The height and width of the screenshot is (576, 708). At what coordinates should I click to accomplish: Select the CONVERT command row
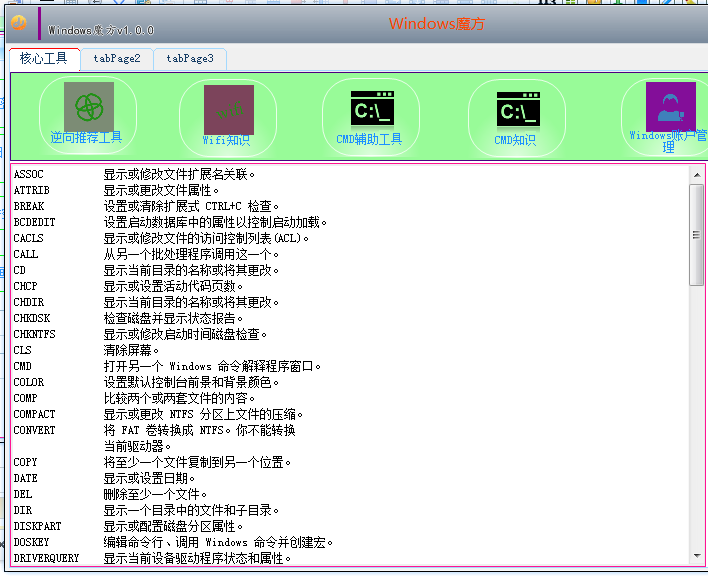[154, 430]
